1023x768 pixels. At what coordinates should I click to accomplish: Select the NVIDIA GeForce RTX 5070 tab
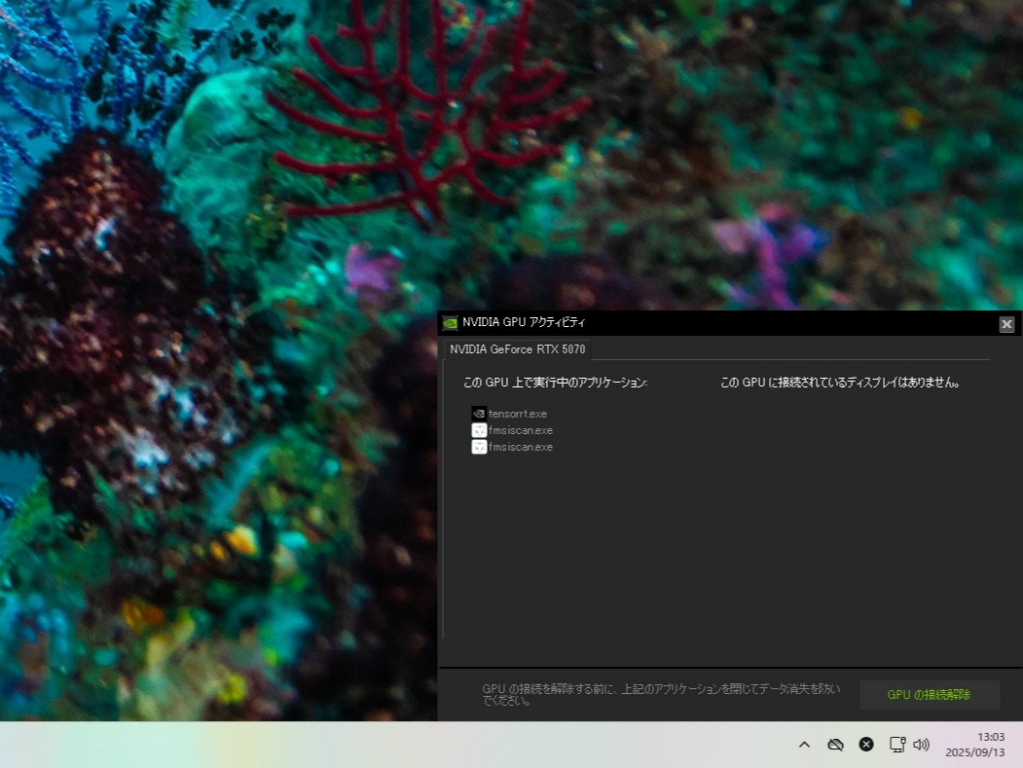coord(517,350)
